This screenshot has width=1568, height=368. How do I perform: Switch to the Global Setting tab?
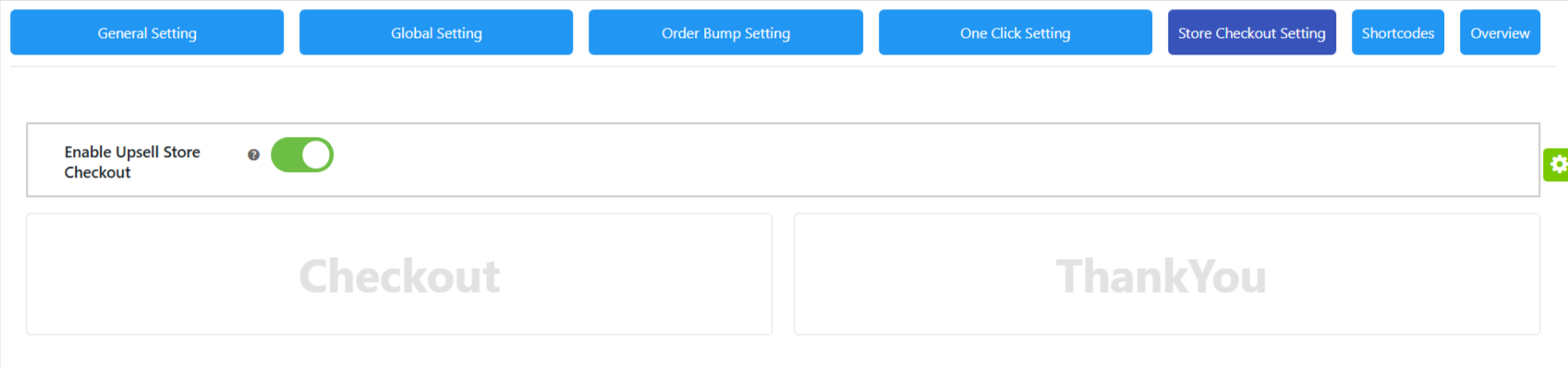pyautogui.click(x=436, y=32)
